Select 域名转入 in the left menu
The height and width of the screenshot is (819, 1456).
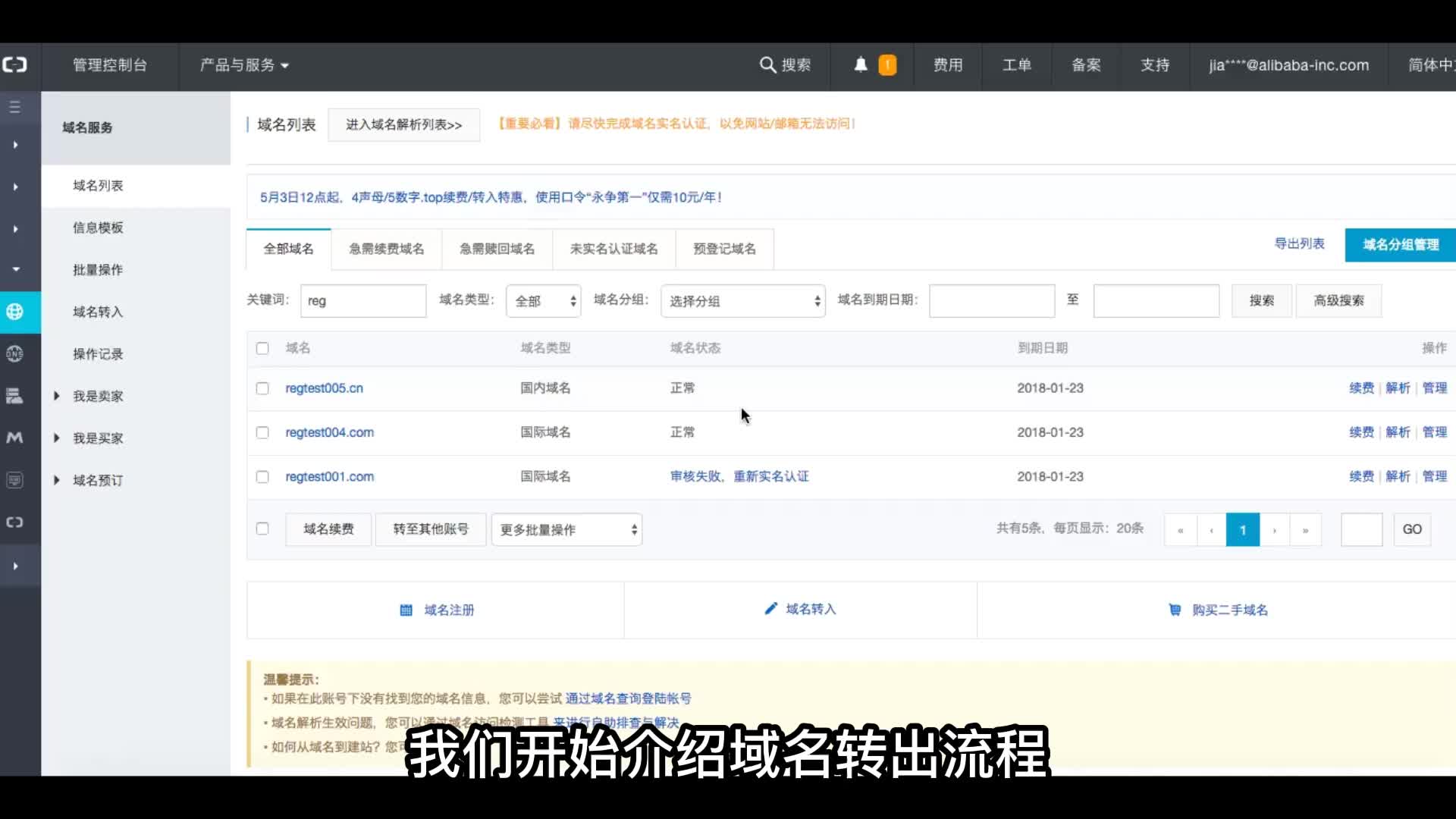point(98,312)
